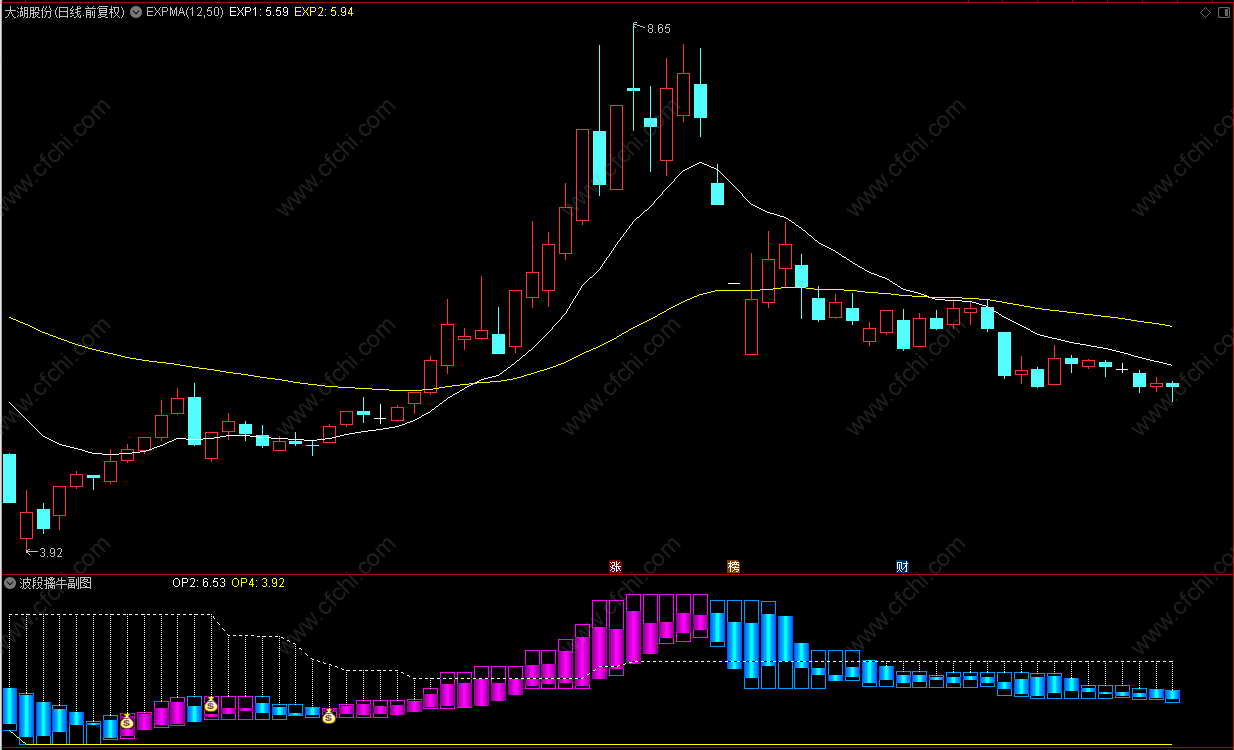Click the 波段擒牛副图 sub-chart name
Image resolution: width=1234 pixels, height=750 pixels.
tap(55, 583)
